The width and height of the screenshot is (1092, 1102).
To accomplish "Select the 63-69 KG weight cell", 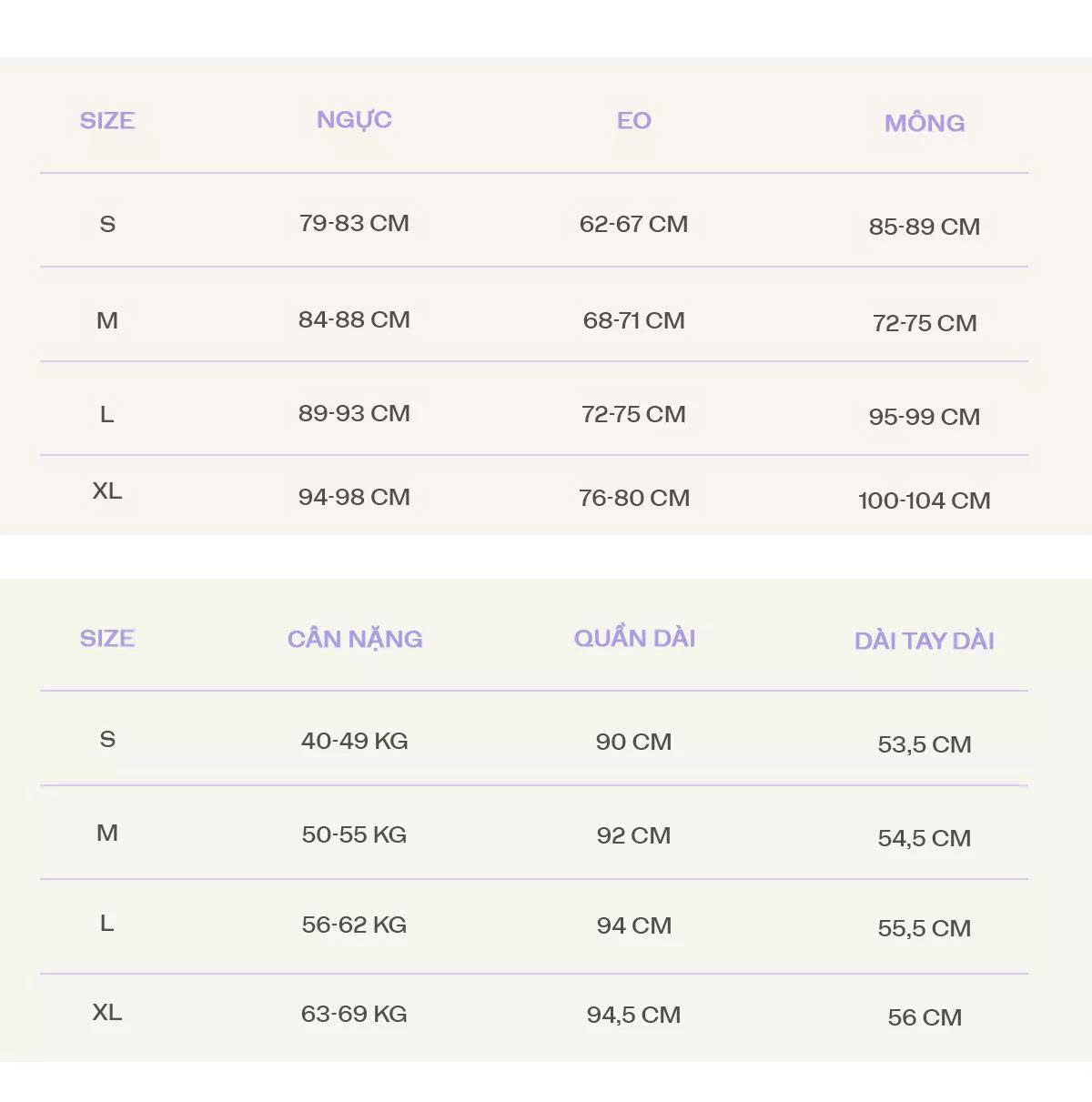I will click(354, 1015).
